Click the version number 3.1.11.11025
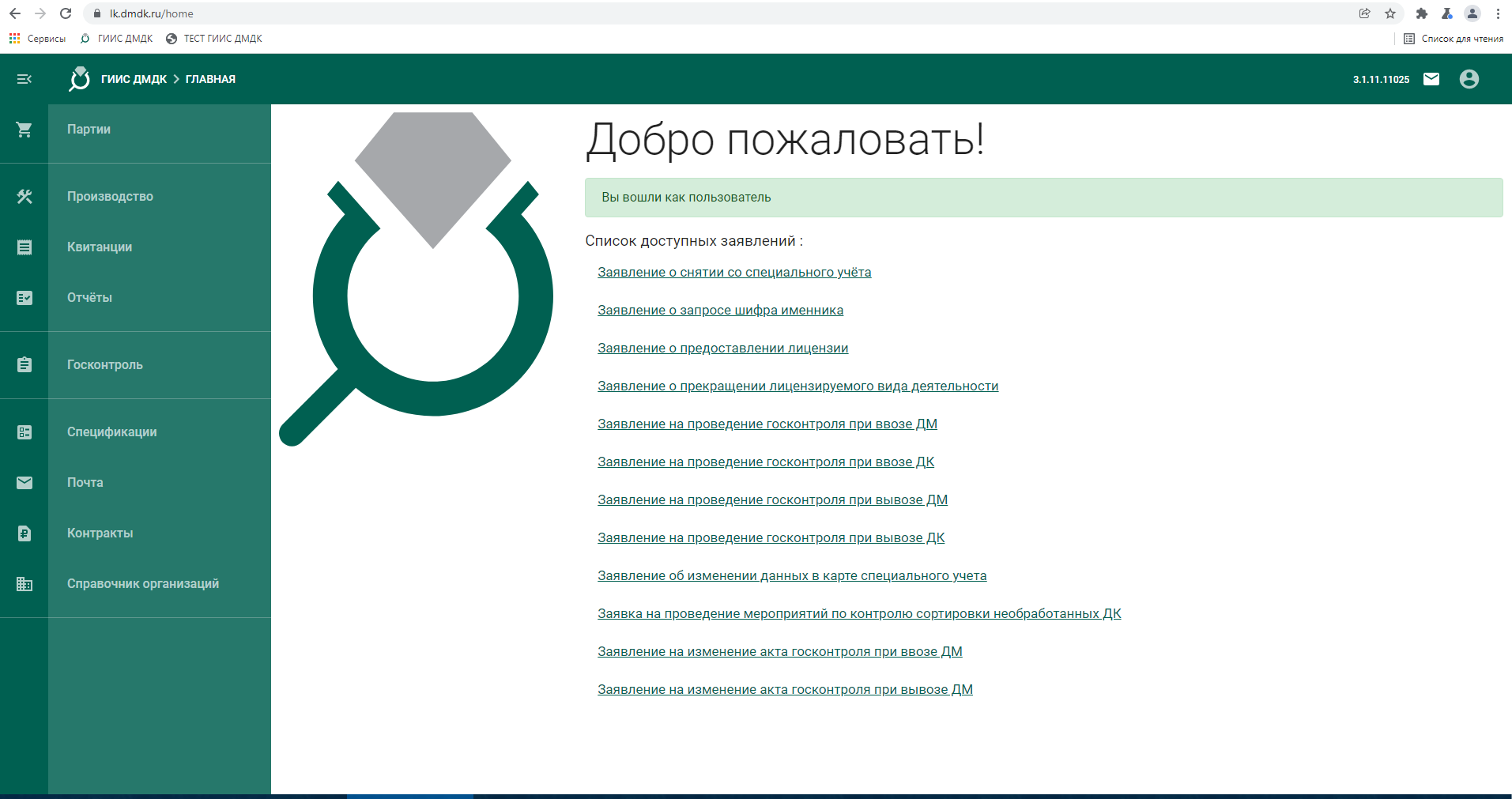This screenshot has width=1512, height=799. pyautogui.click(x=1381, y=79)
